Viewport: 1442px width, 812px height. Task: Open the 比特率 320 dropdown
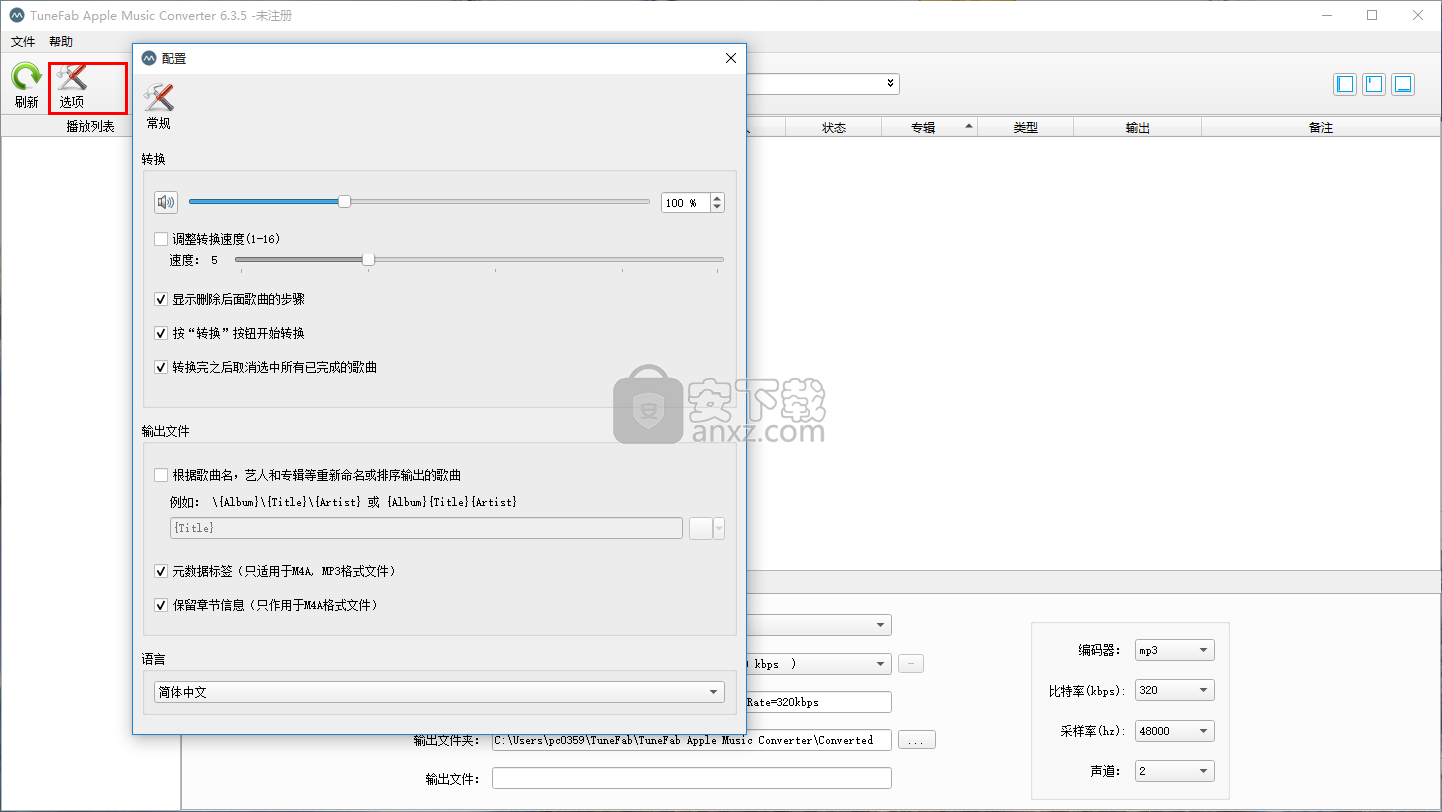pos(1175,690)
